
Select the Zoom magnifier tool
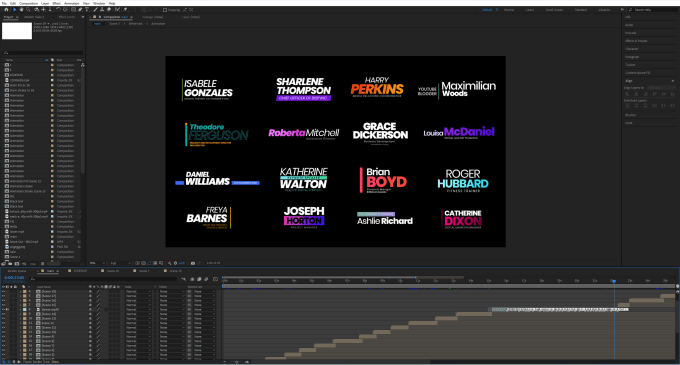[28, 10]
